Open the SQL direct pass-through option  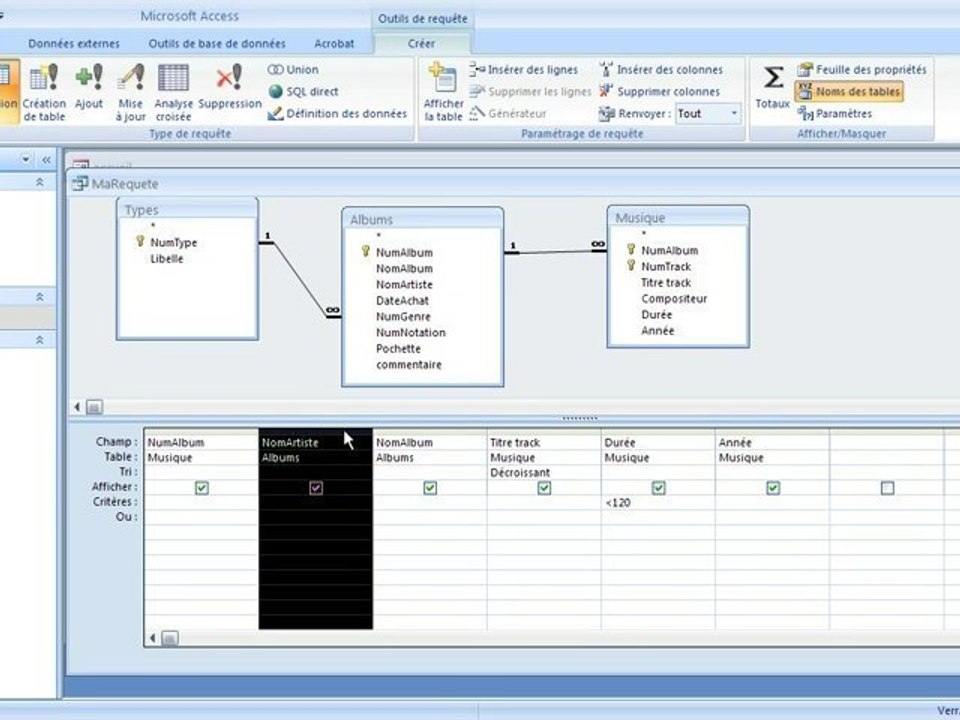pyautogui.click(x=303, y=92)
